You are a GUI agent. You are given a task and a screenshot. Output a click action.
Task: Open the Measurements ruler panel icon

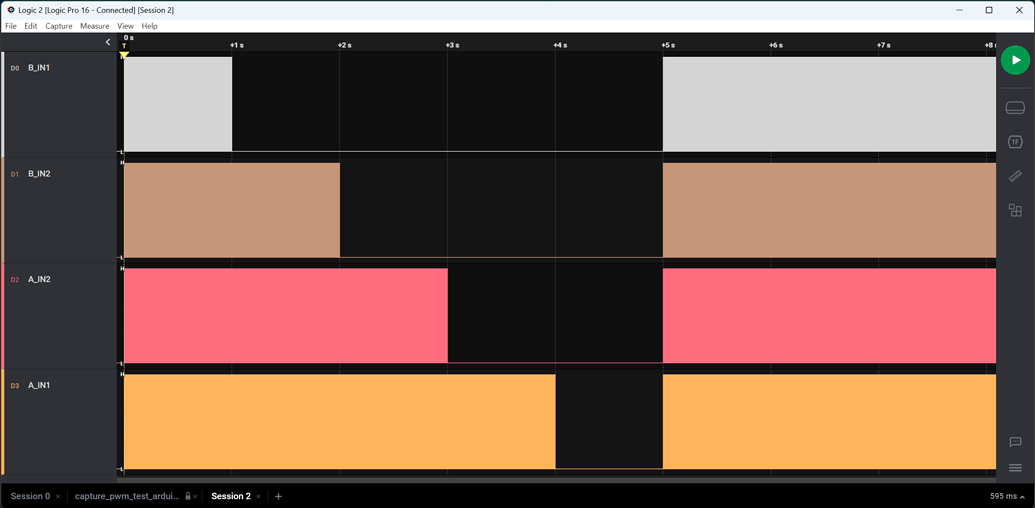pos(1015,176)
